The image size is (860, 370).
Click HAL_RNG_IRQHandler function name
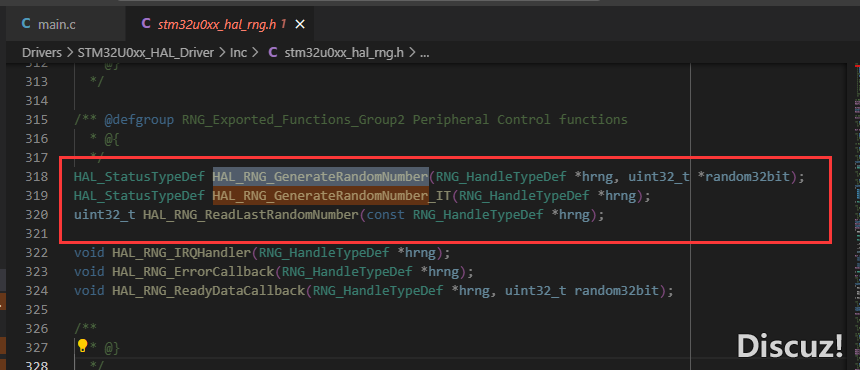(x=182, y=253)
